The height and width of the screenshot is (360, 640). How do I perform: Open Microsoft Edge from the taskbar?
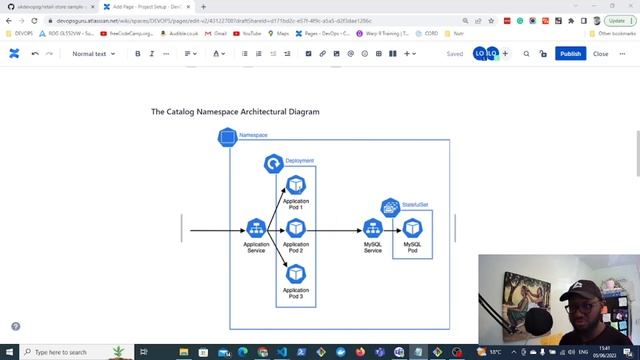pos(242,352)
